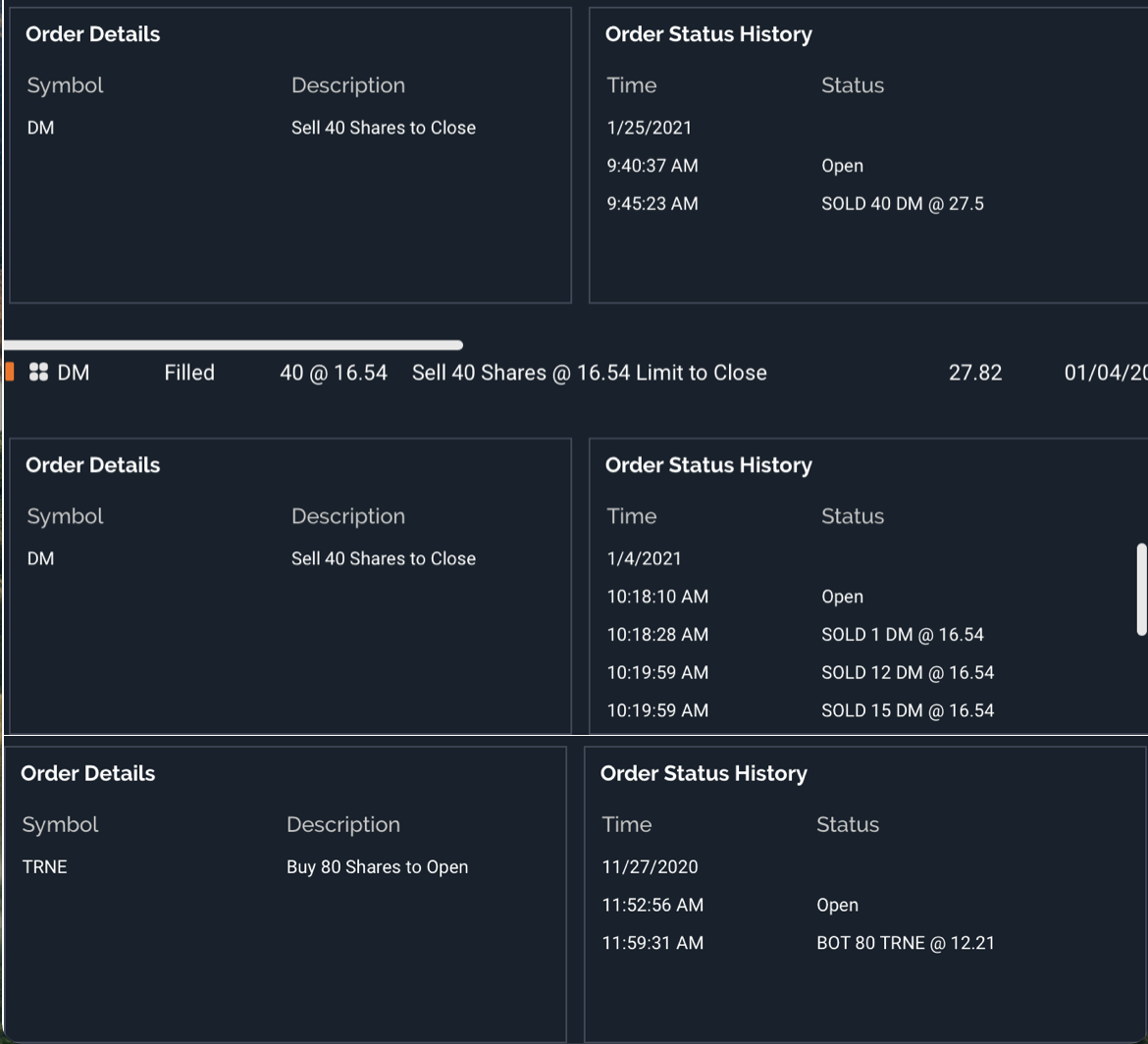Click the 01/04 date in the DM order row

pos(1105,373)
